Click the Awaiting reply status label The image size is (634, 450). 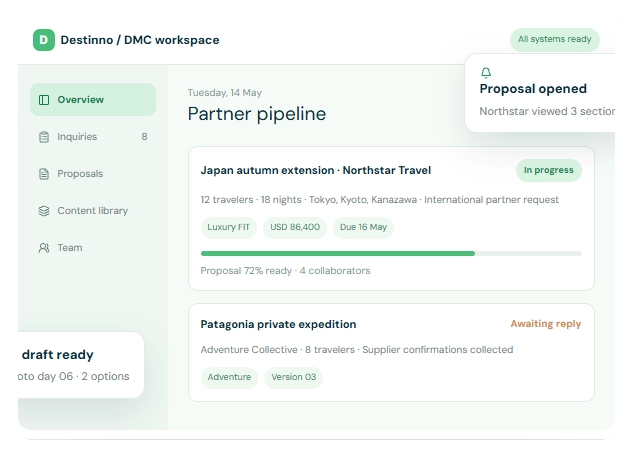click(545, 324)
